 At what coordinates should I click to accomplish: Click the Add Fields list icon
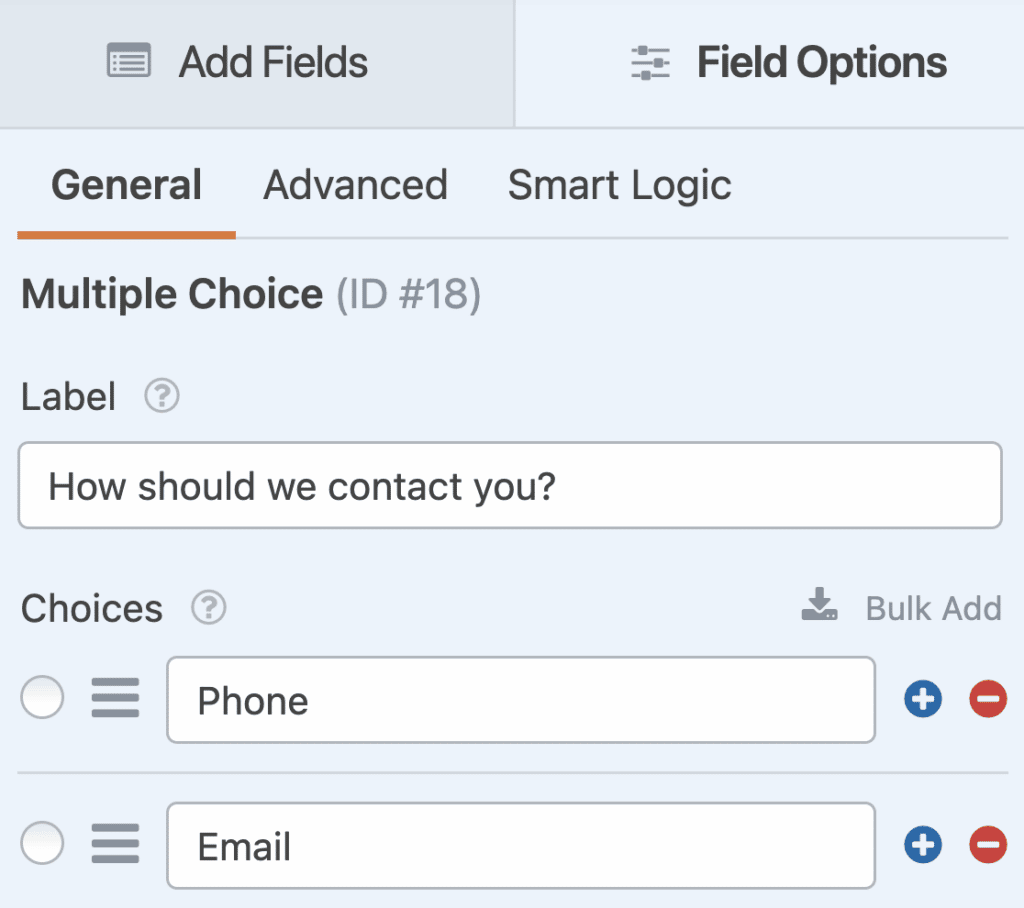tap(129, 62)
